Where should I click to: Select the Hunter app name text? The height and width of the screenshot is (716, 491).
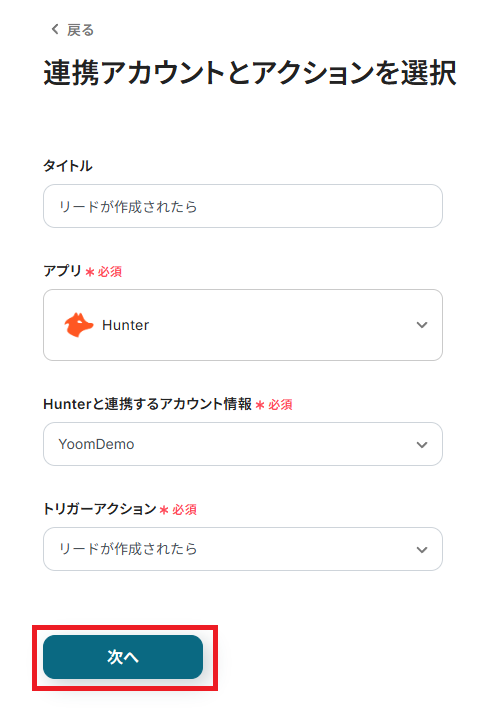[126, 325]
